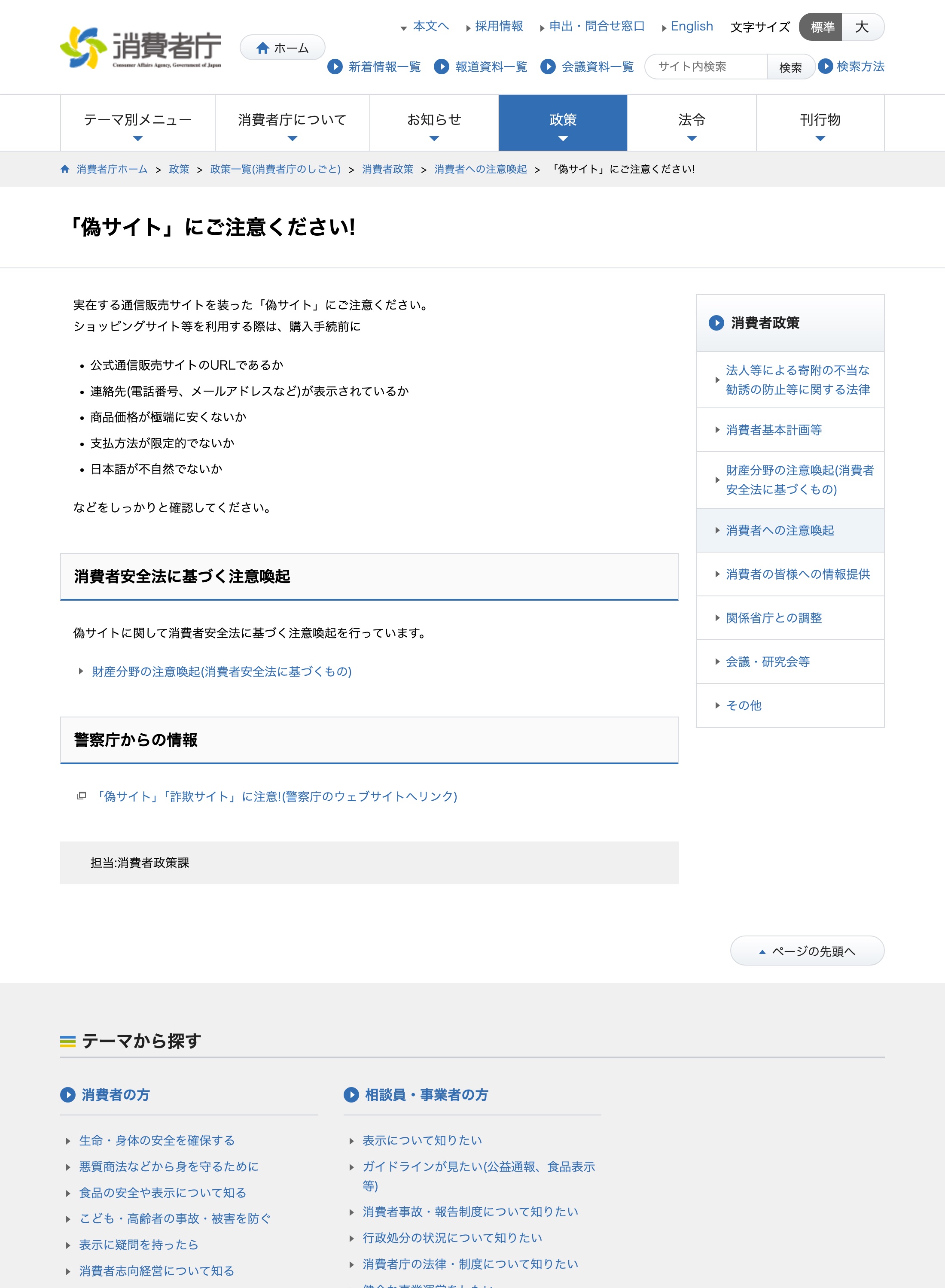Viewport: 945px width, 1288px height.
Task: Open 消費者の皆様への情報提供 sidebar item
Action: (x=790, y=574)
